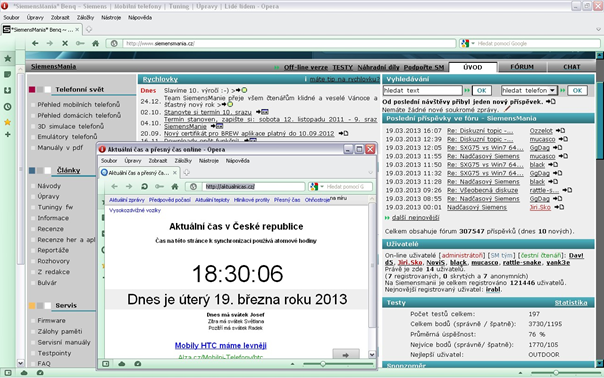
Task: Click OK button next to hledat text
Action: coord(482,91)
